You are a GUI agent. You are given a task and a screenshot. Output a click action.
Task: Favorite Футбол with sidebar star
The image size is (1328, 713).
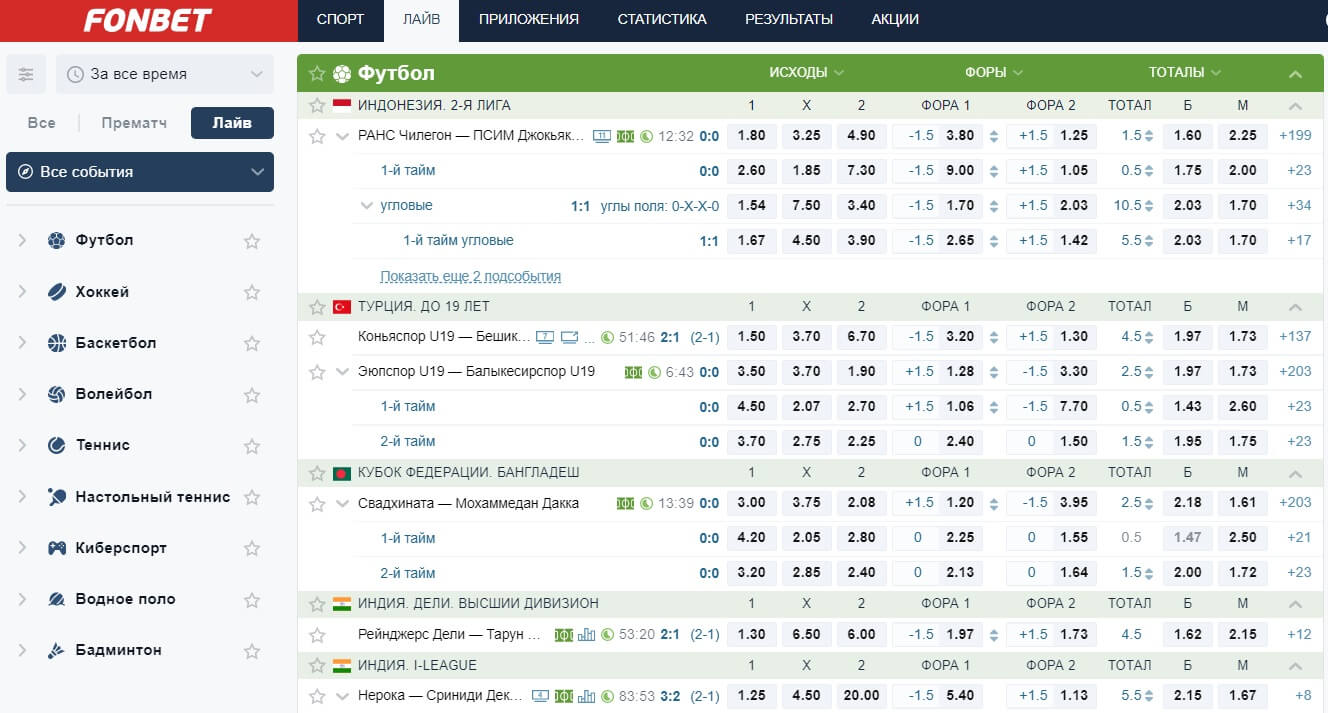point(252,241)
